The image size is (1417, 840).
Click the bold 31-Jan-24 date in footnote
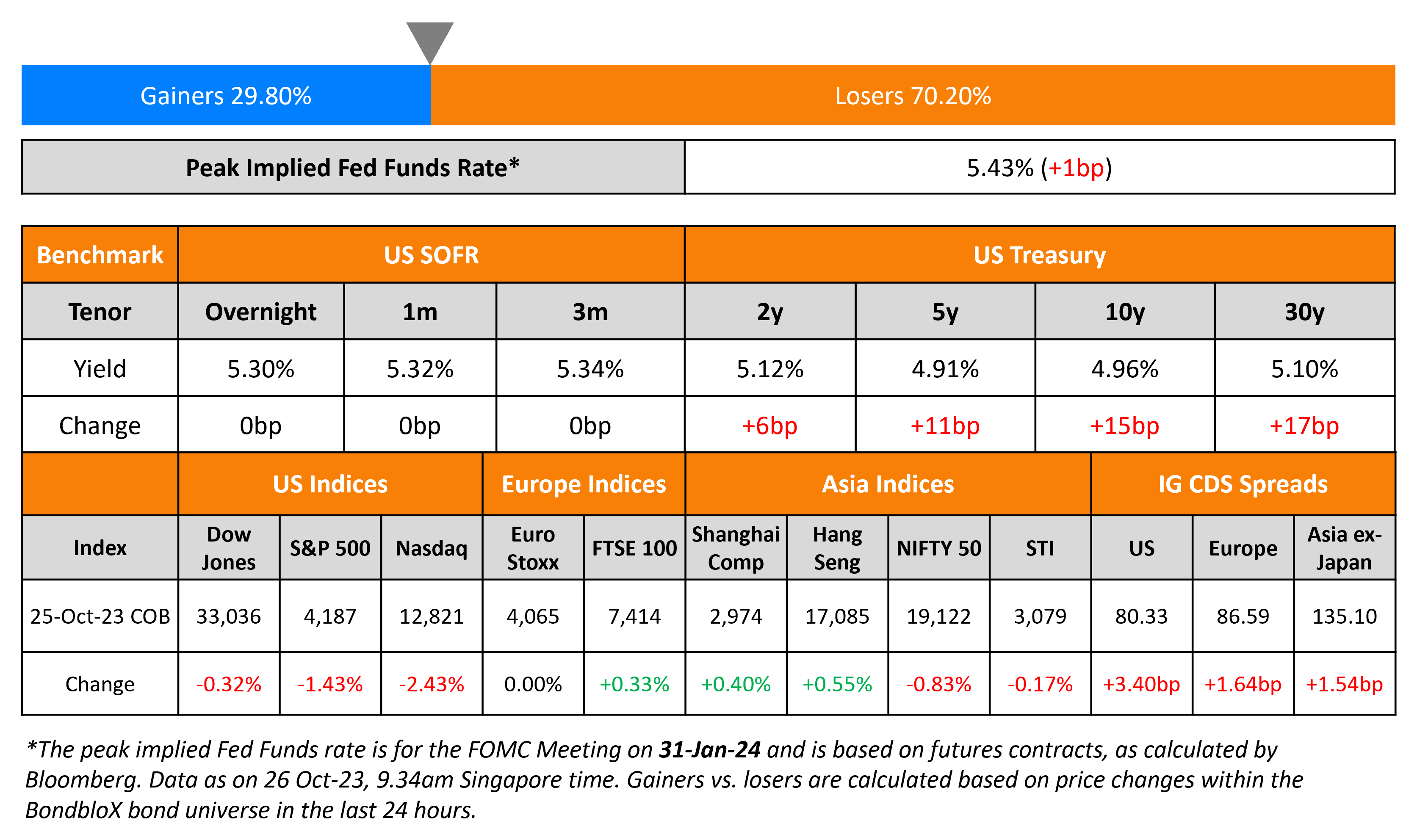coord(709,749)
